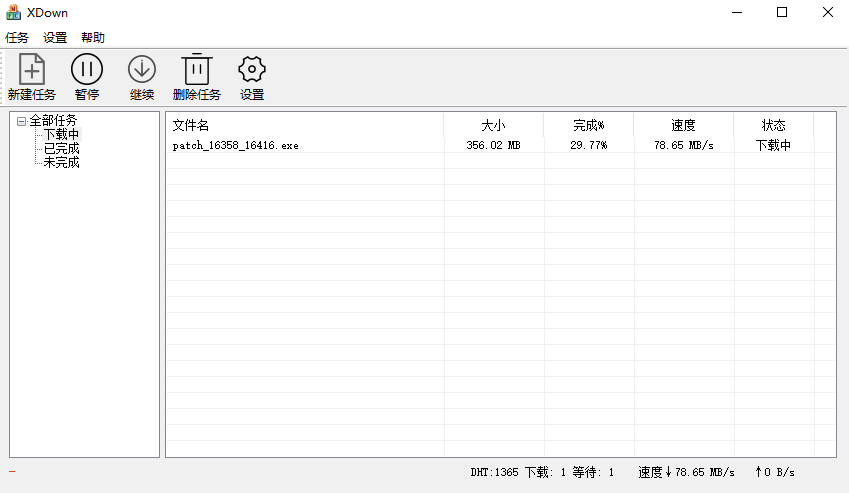The image size is (849, 493).
Task: Open the 设置 menu in menu bar
Action: tap(55, 38)
